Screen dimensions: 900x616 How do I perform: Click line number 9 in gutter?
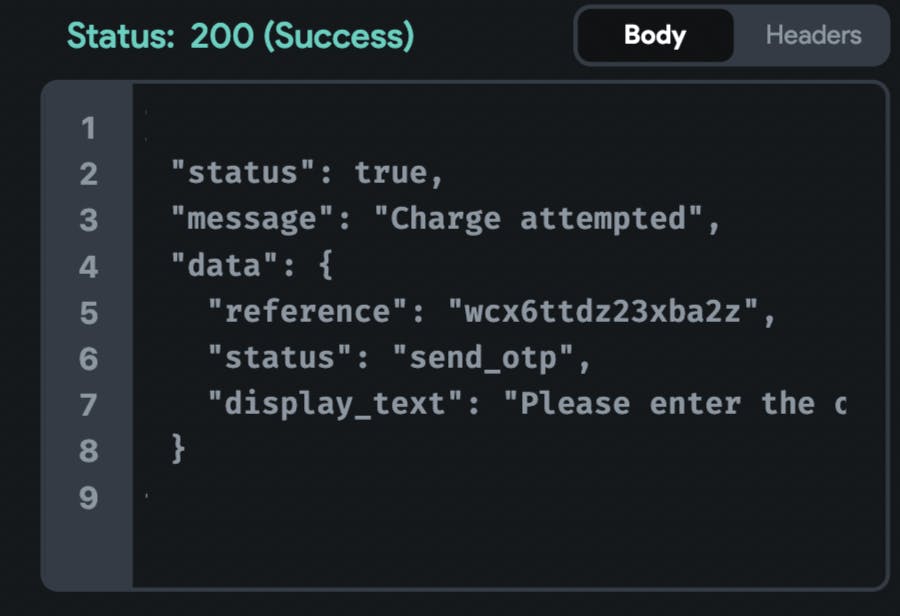point(88,497)
